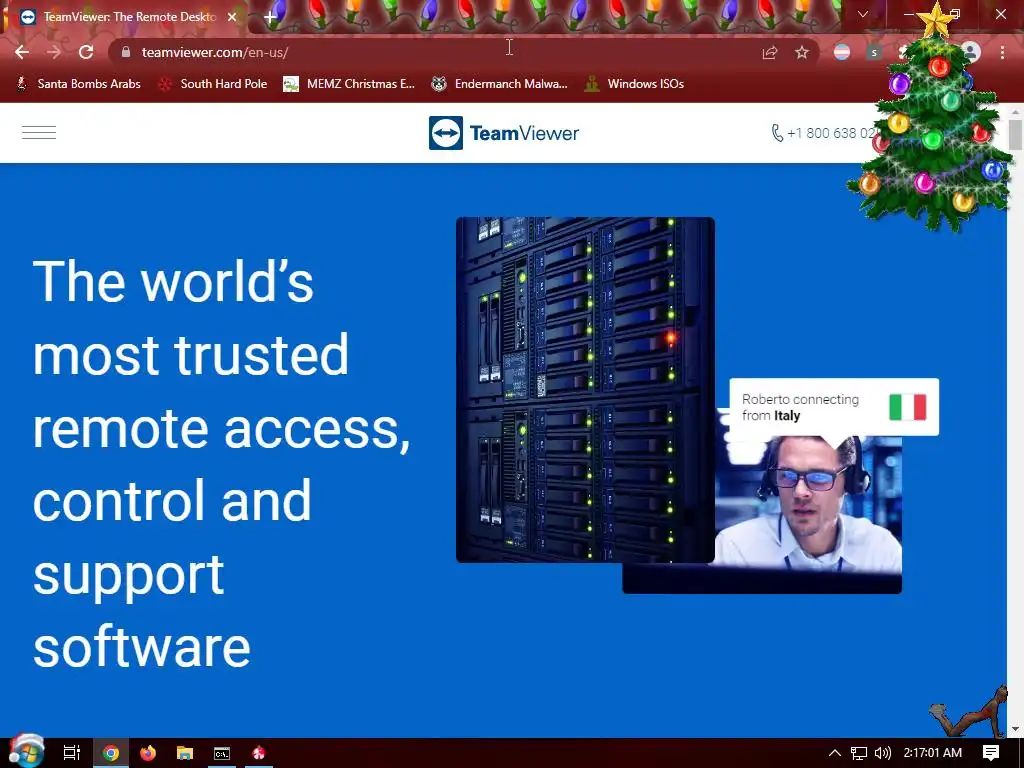Click the network tray icon
This screenshot has height=768, width=1024.
tap(859, 753)
